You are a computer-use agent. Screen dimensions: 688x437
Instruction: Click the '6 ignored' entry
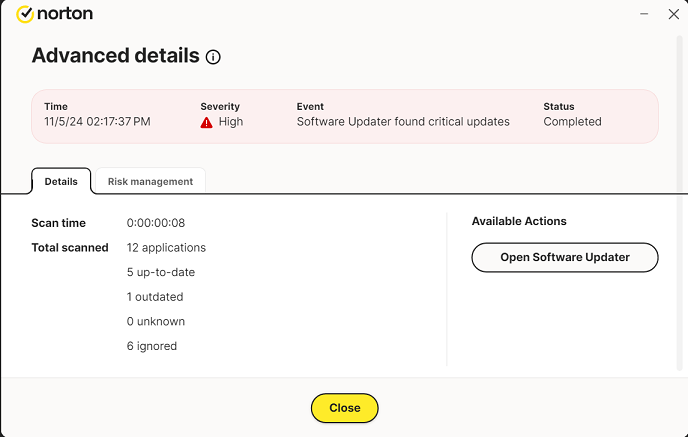pyautogui.click(x=152, y=346)
